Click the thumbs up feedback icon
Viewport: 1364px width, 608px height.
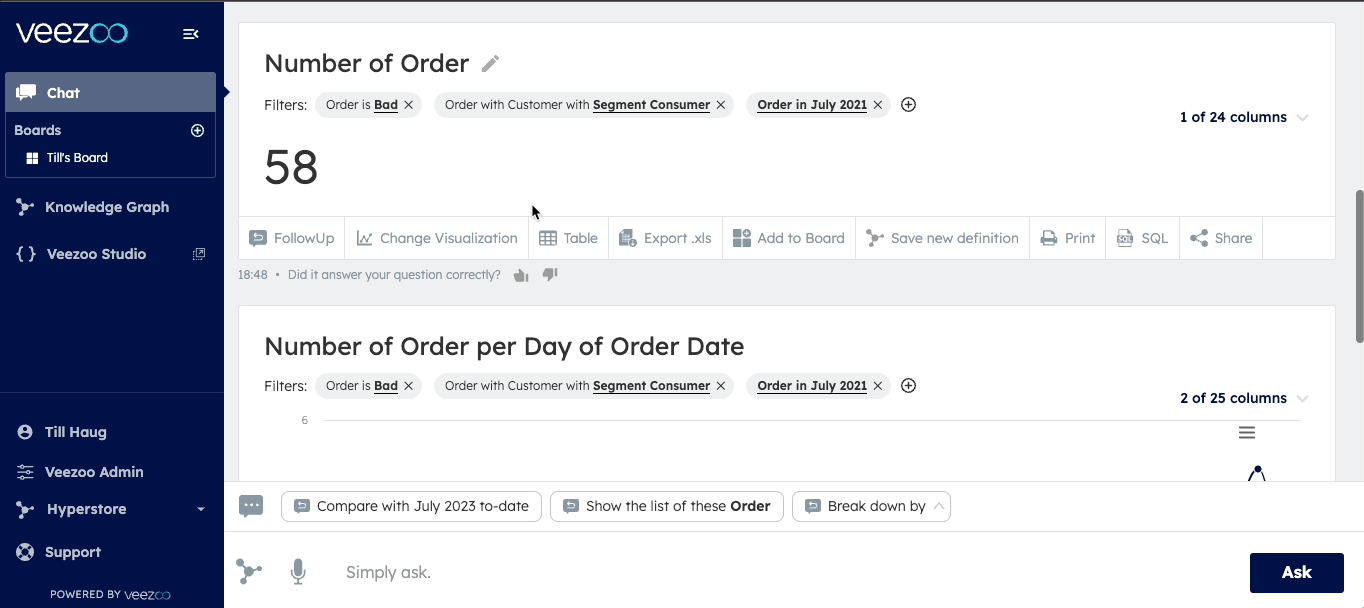coord(520,275)
